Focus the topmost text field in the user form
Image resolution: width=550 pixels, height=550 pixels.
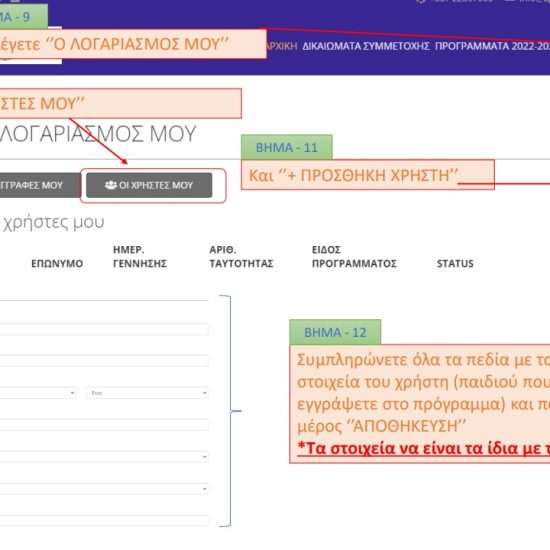(x=104, y=329)
